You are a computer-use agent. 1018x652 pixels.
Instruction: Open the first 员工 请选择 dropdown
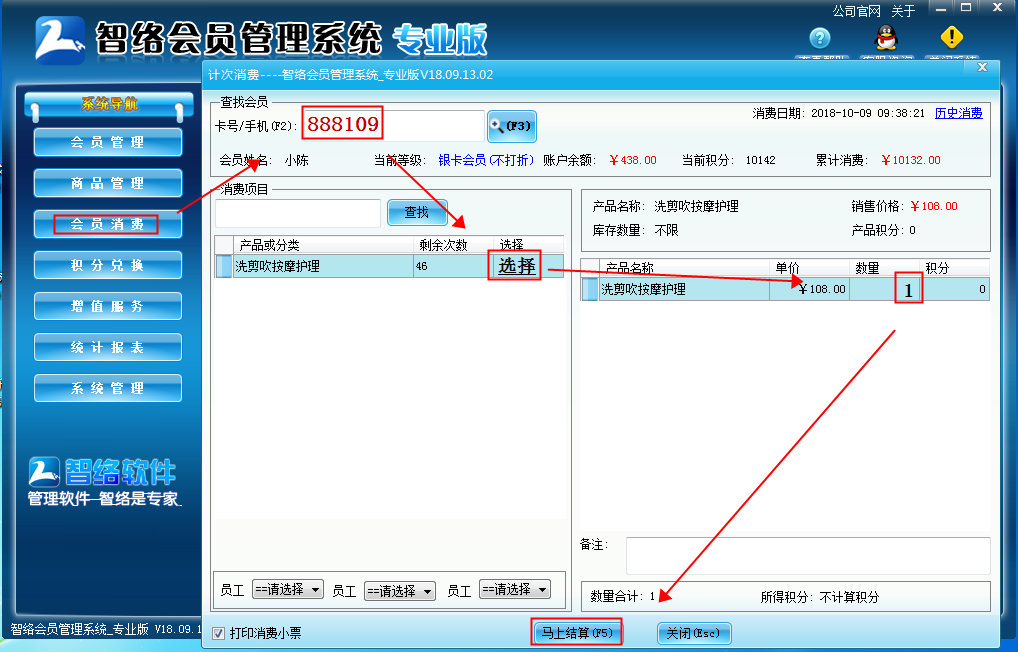[x=288, y=590]
